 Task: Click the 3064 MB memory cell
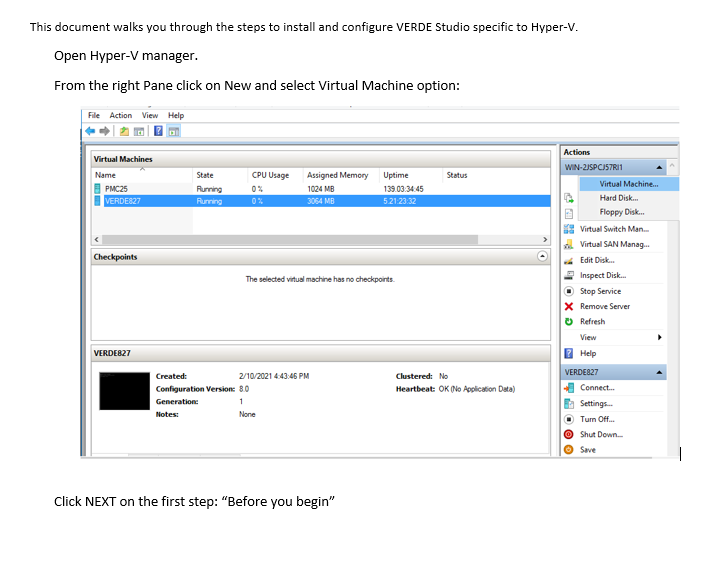coord(321,201)
